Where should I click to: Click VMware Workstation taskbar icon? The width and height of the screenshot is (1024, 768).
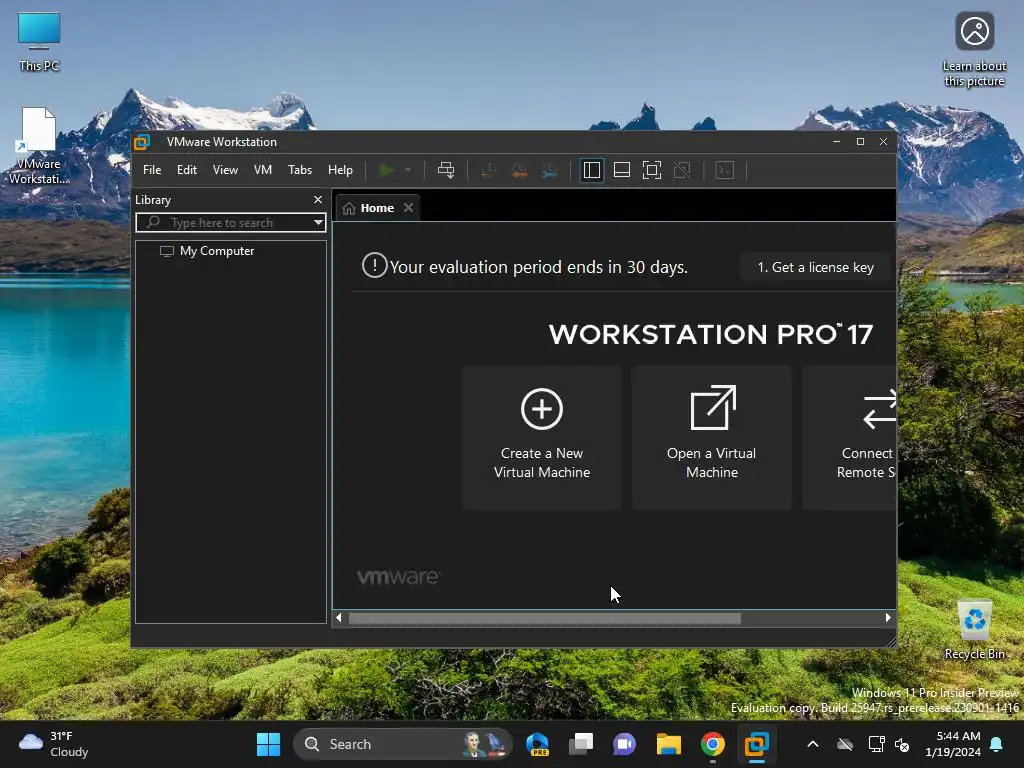click(x=756, y=744)
